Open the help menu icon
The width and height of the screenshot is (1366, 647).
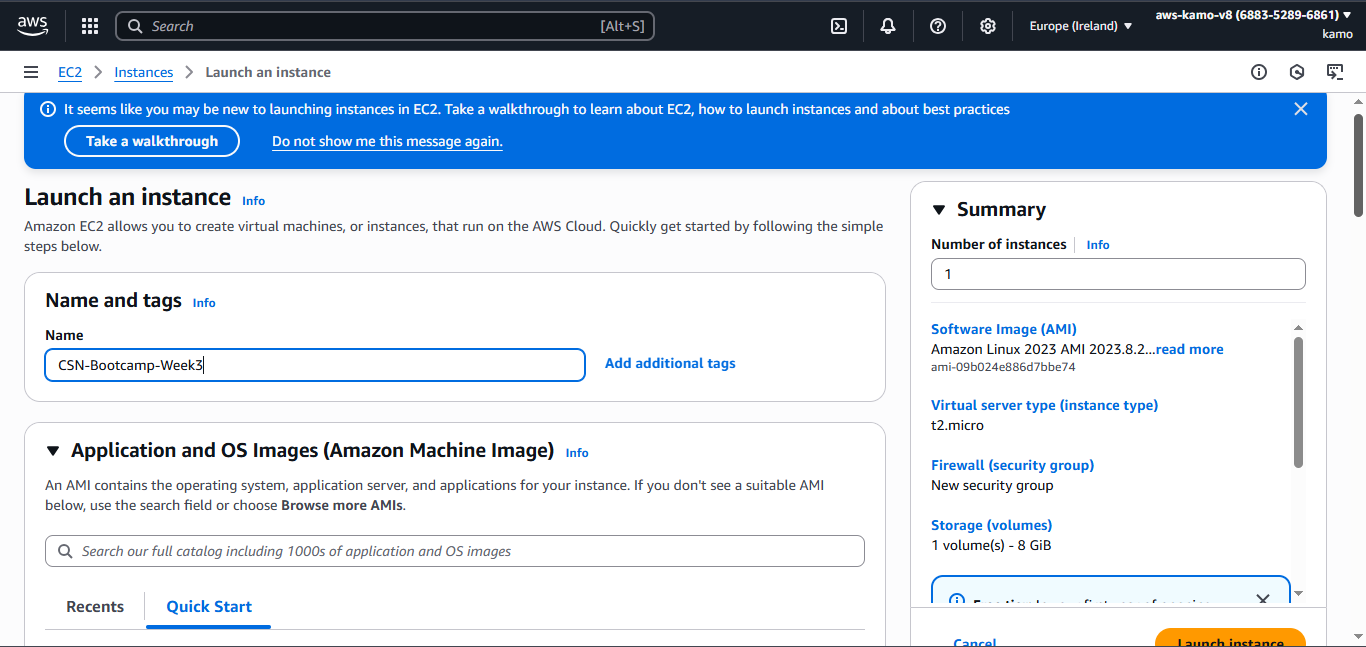point(938,25)
